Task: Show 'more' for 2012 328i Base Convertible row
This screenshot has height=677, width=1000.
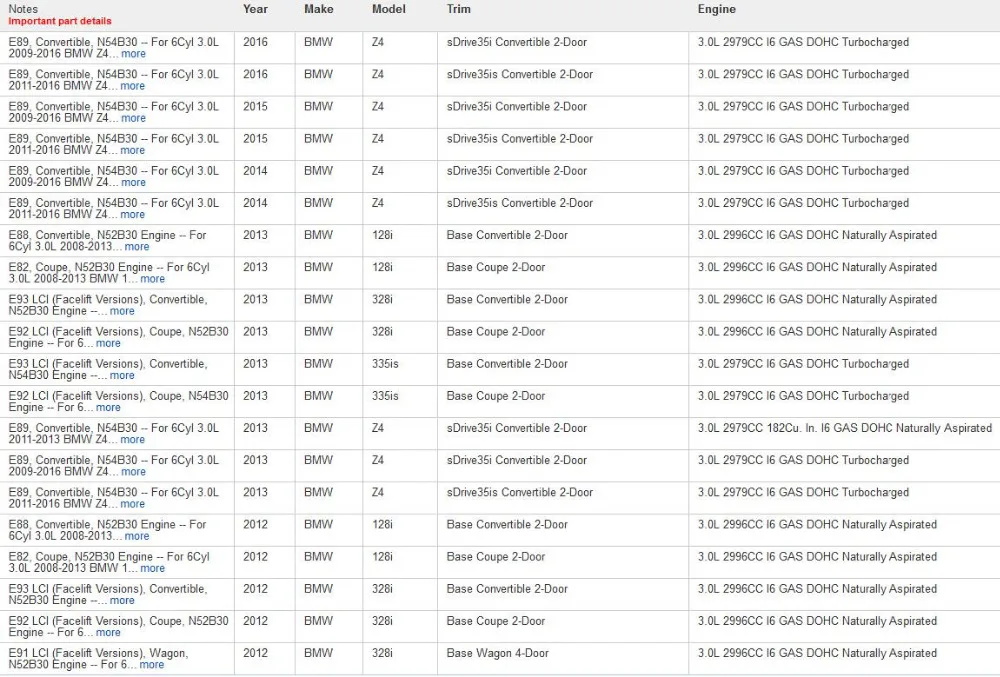Action: (122, 601)
